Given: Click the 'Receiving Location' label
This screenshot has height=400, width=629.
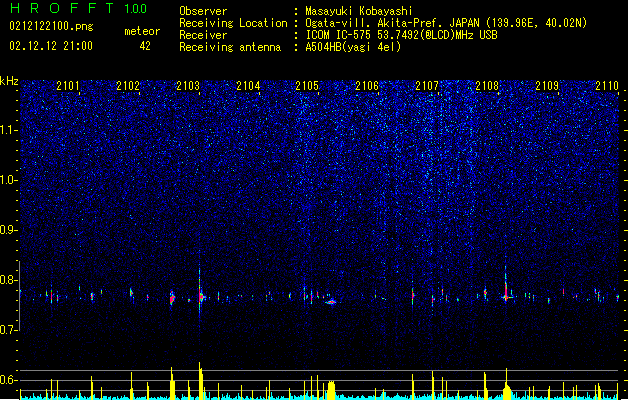Looking at the screenshot, I should point(233,23).
